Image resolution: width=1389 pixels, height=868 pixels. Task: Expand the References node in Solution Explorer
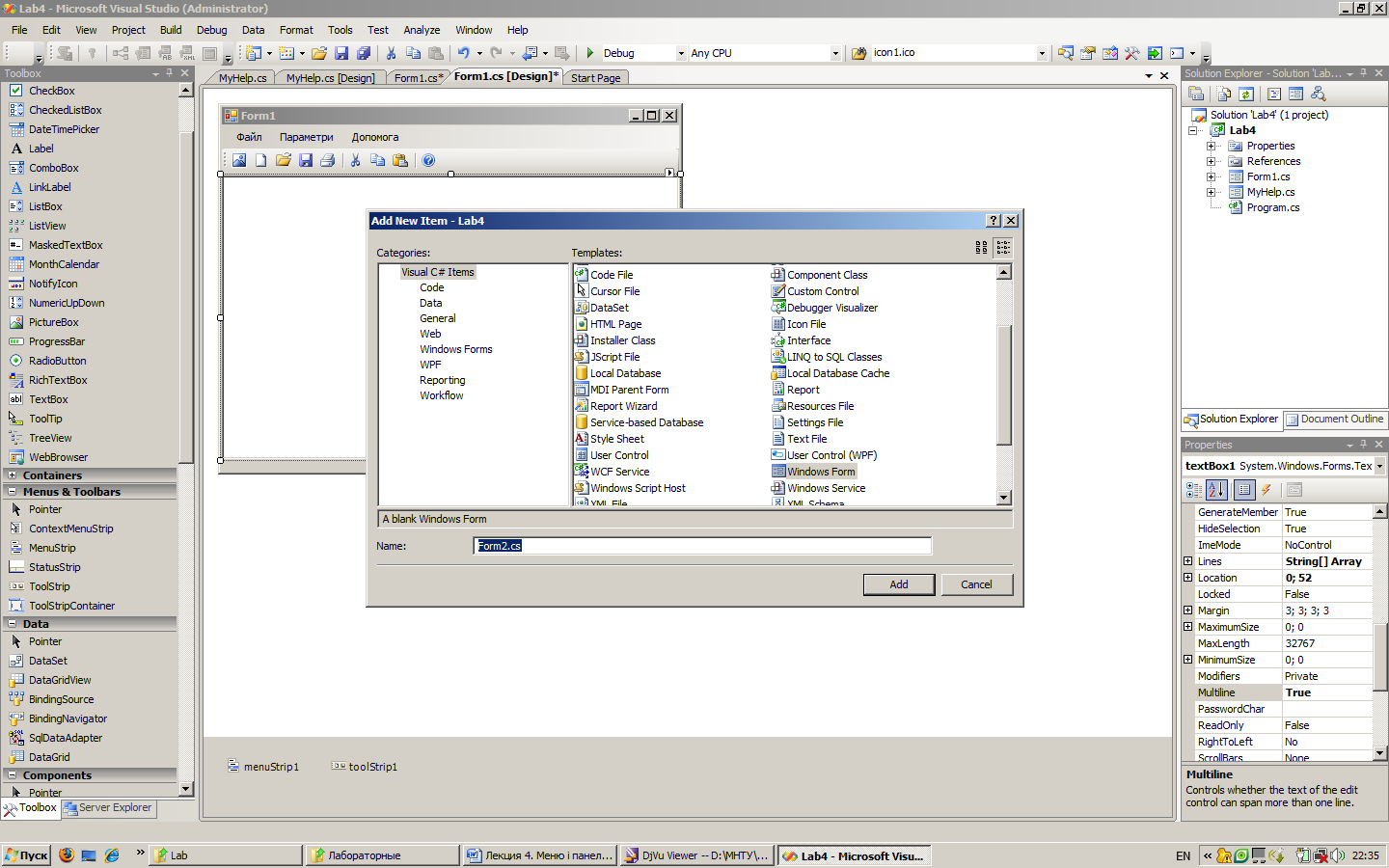pyautogui.click(x=1212, y=161)
